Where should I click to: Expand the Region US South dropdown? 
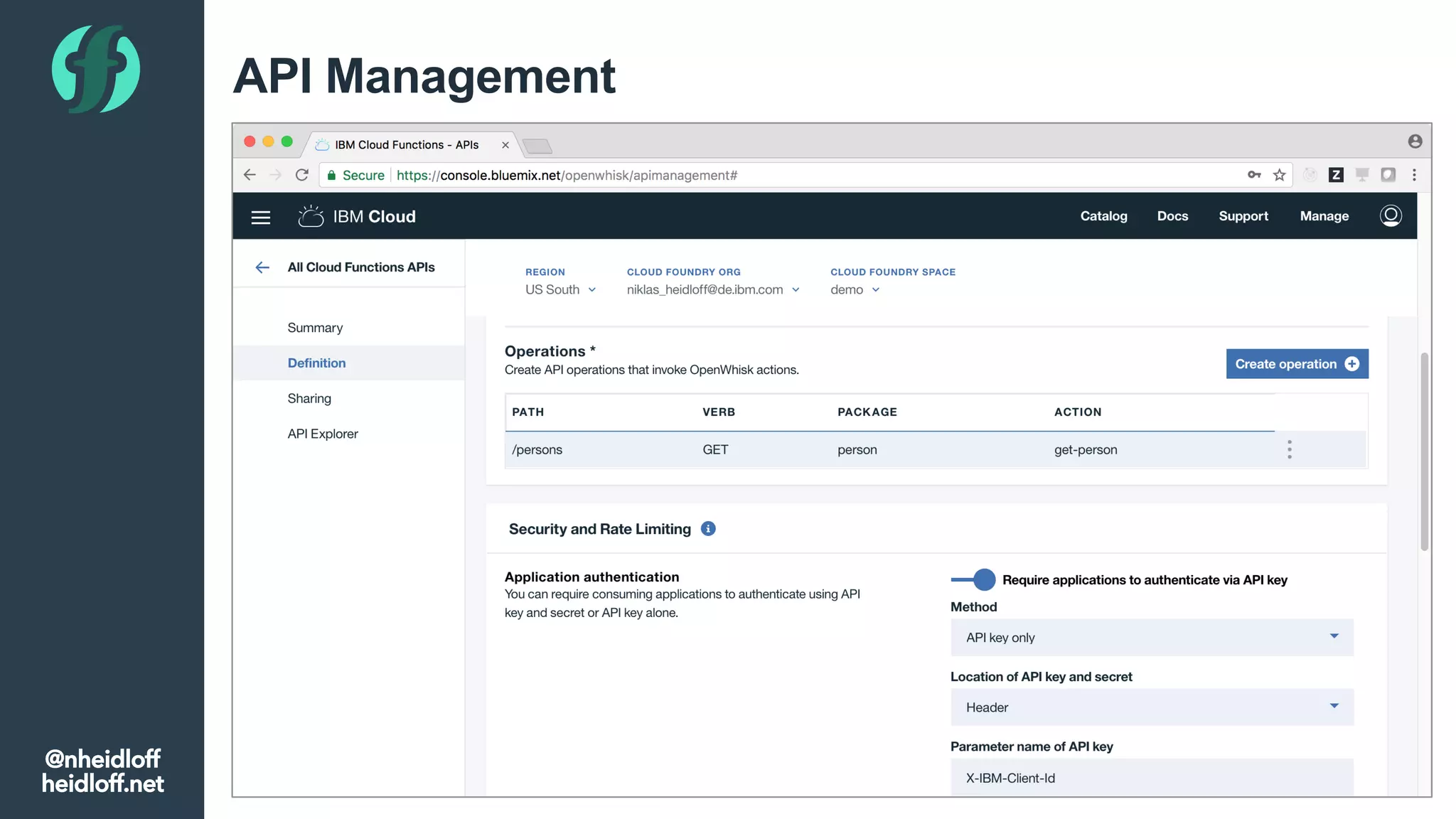point(561,289)
